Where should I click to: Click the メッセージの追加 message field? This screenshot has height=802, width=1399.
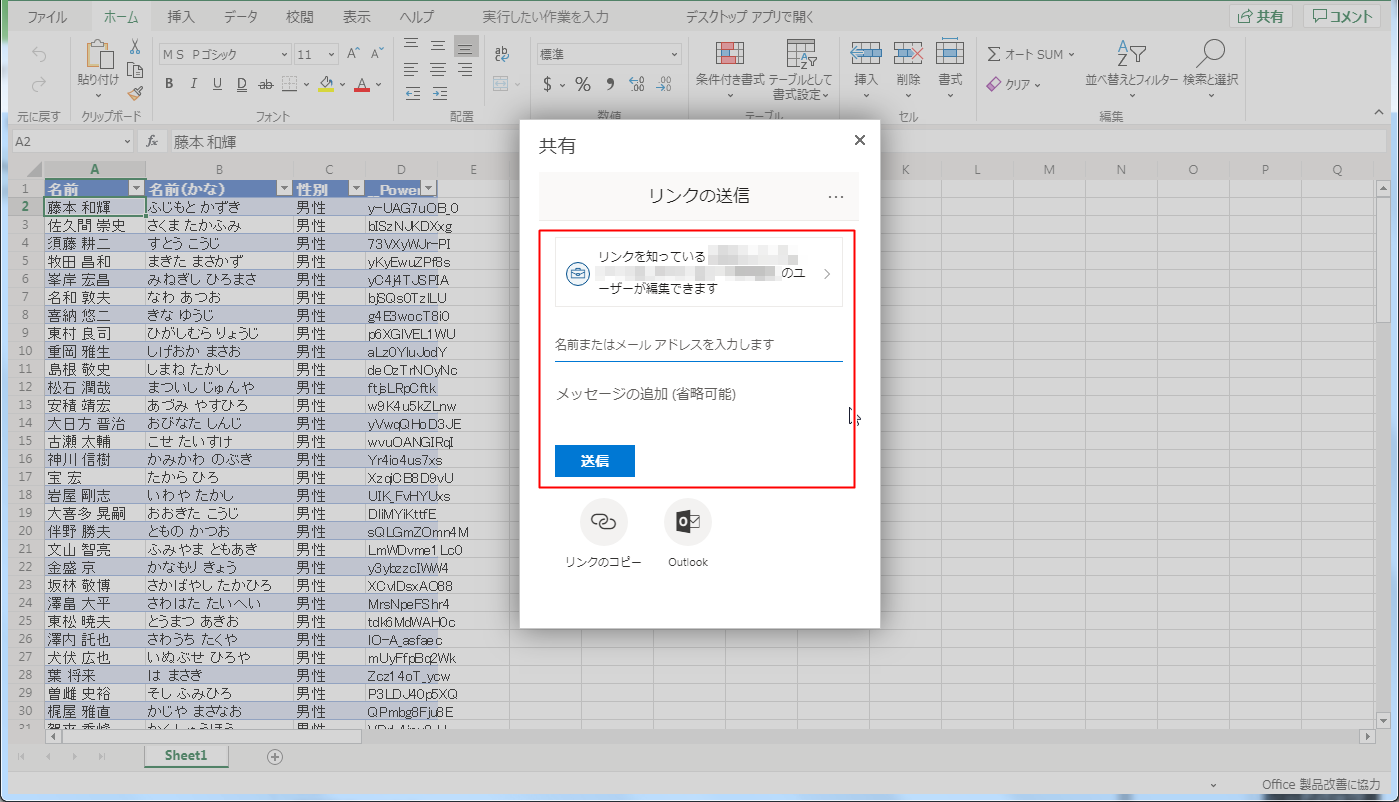[699, 394]
